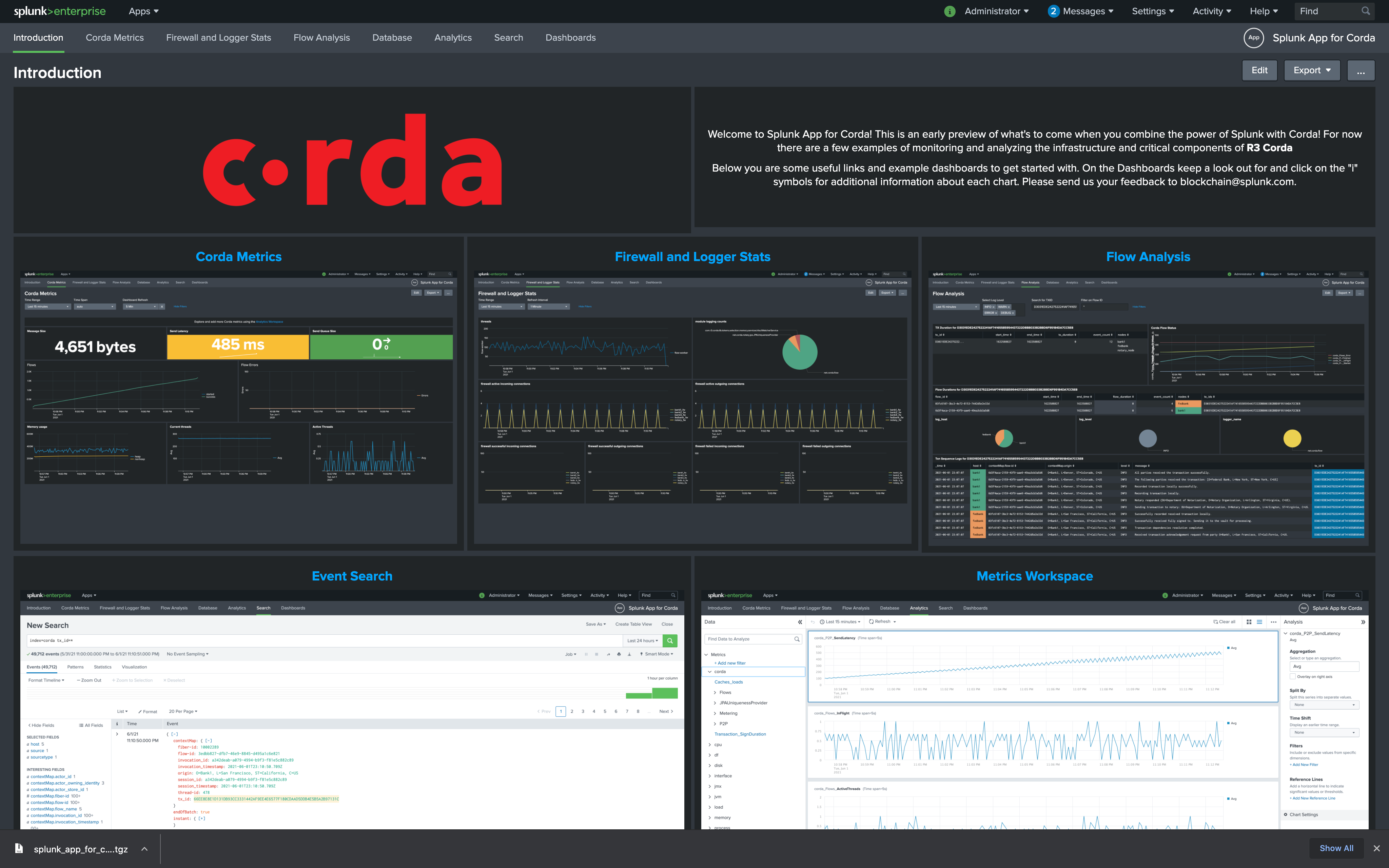Go to the Flow Analysis tab

[x=321, y=38]
